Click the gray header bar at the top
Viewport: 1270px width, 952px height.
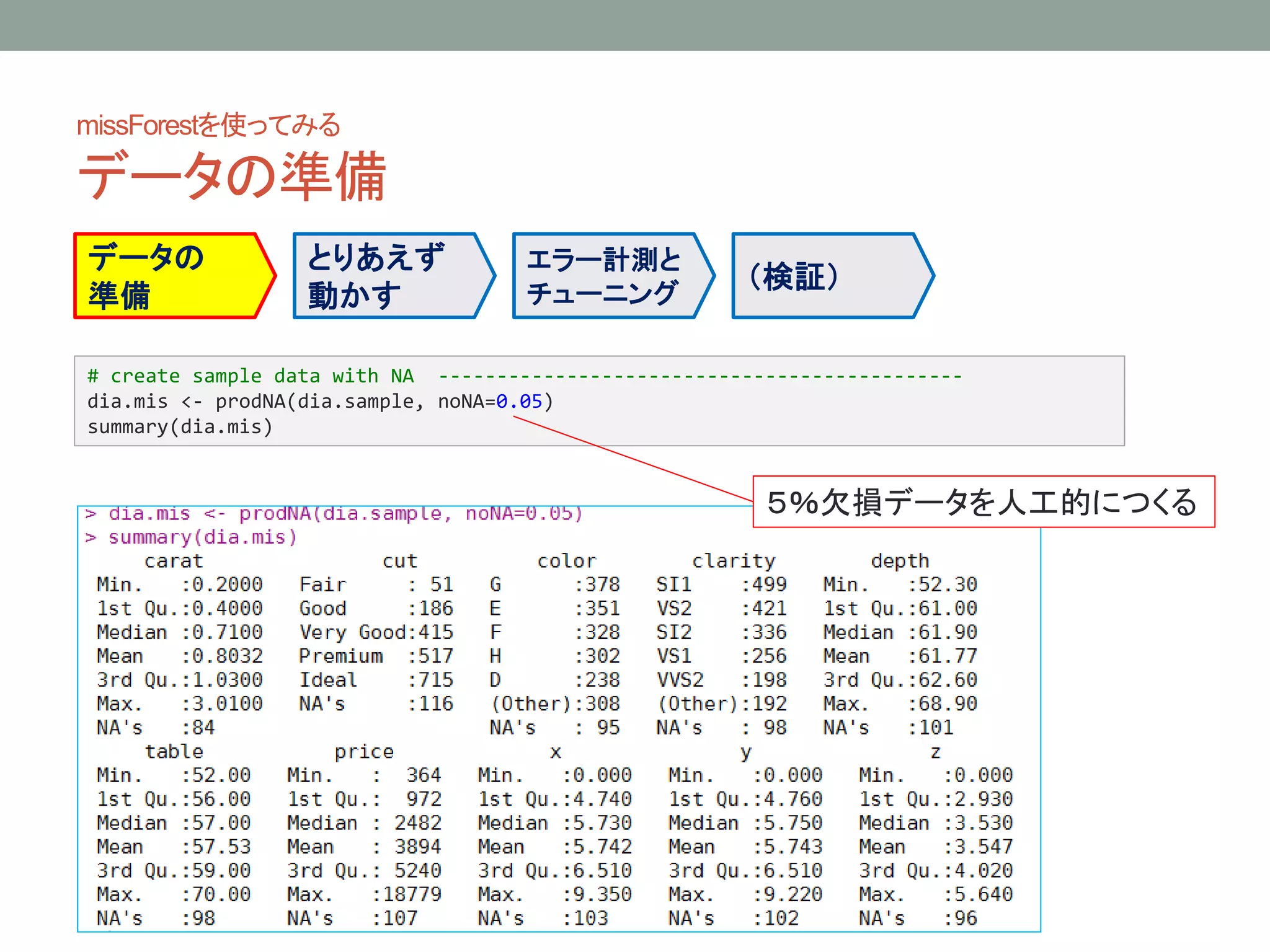(635, 25)
